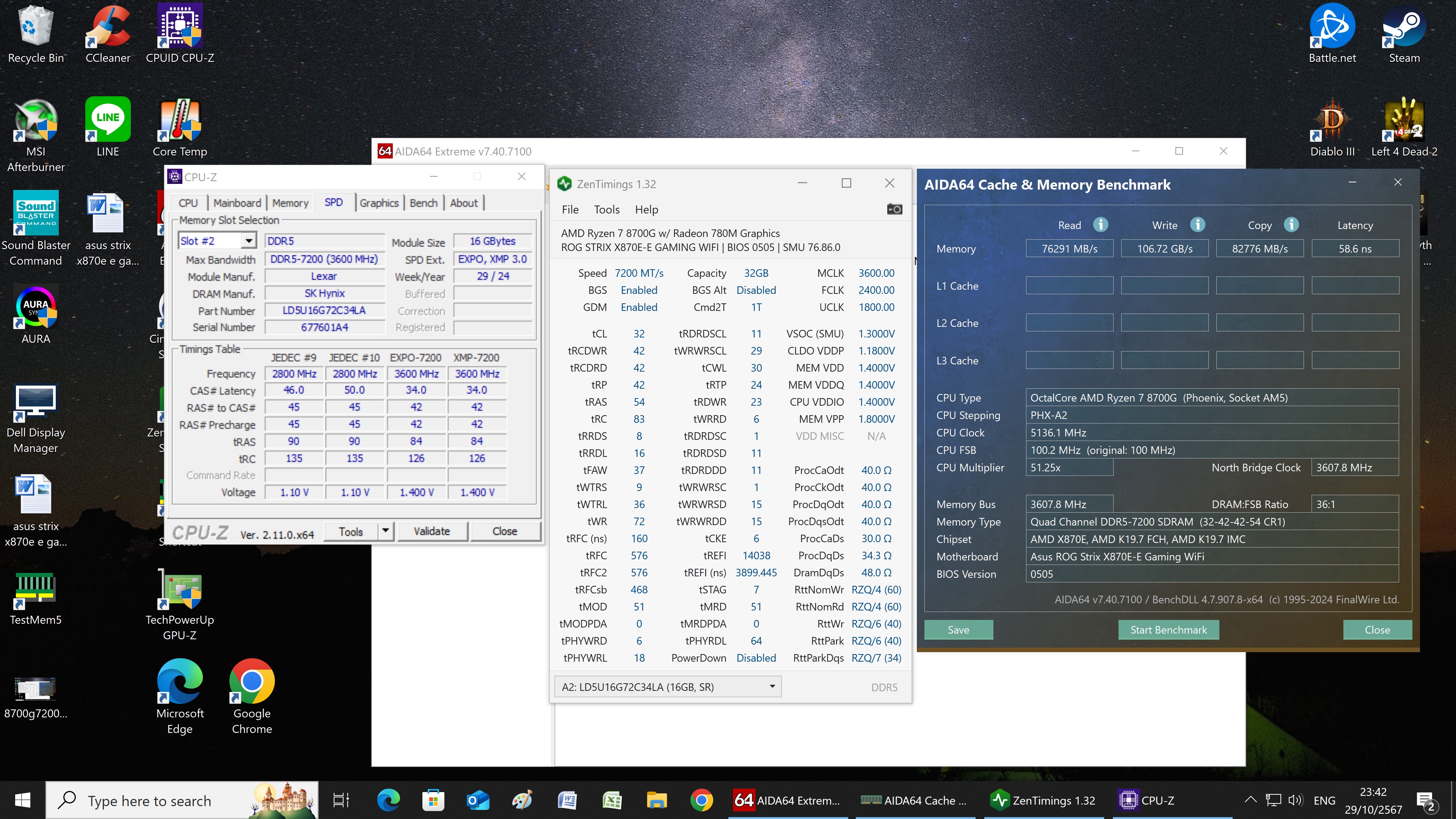This screenshot has height=819, width=1456.
Task: Click Memory Latency value 58.6 ns
Action: pos(1355,249)
